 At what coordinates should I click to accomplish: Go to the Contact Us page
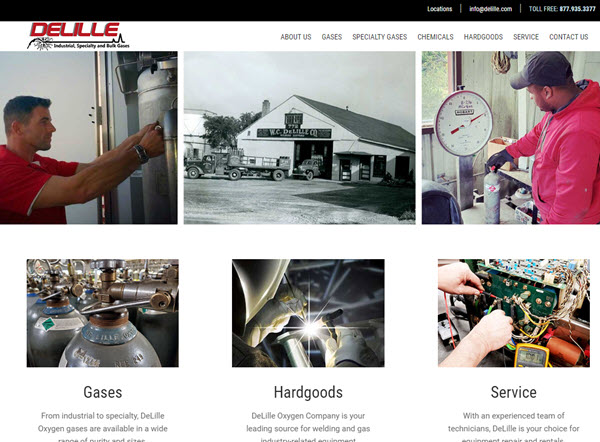(x=569, y=37)
